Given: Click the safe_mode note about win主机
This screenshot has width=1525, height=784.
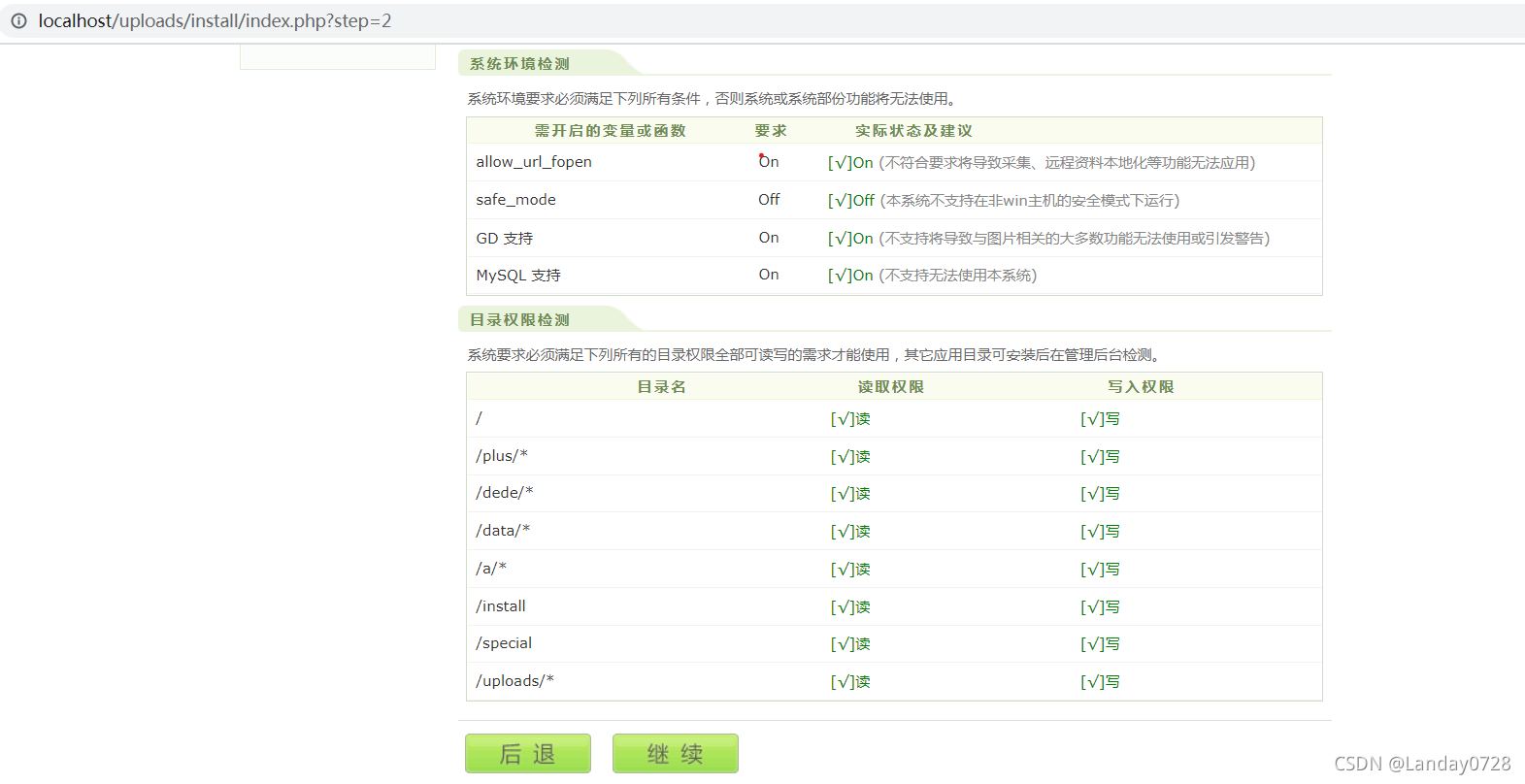Looking at the screenshot, I should coord(1030,201).
